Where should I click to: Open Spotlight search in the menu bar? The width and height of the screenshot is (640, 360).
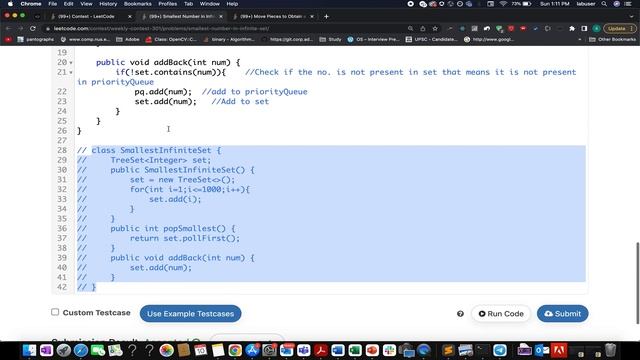pyautogui.click(x=604, y=4)
